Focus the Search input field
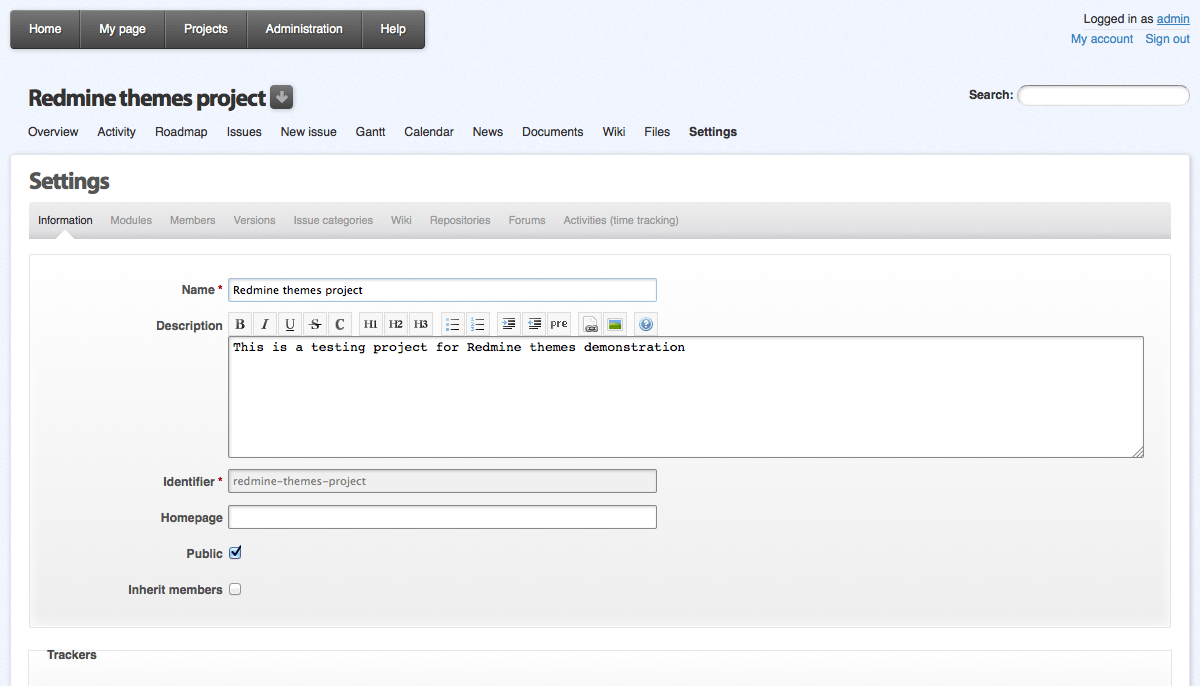This screenshot has height=686, width=1200. 1103,95
